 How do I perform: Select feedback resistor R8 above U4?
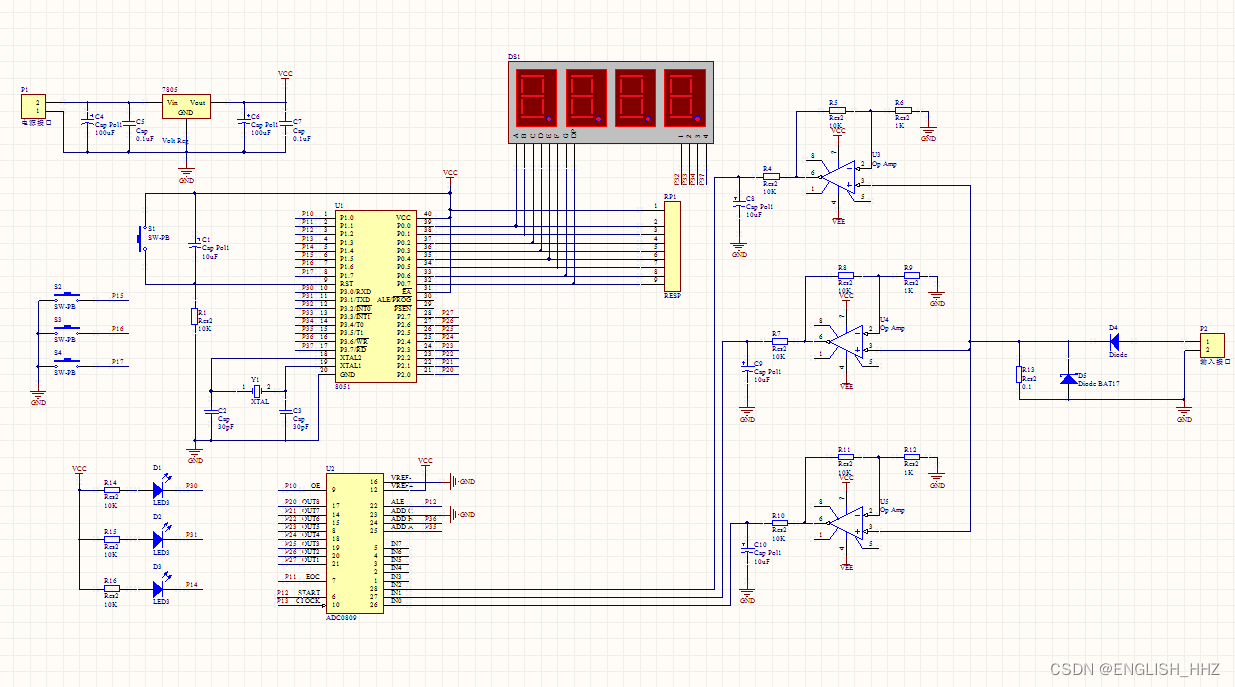click(x=844, y=275)
